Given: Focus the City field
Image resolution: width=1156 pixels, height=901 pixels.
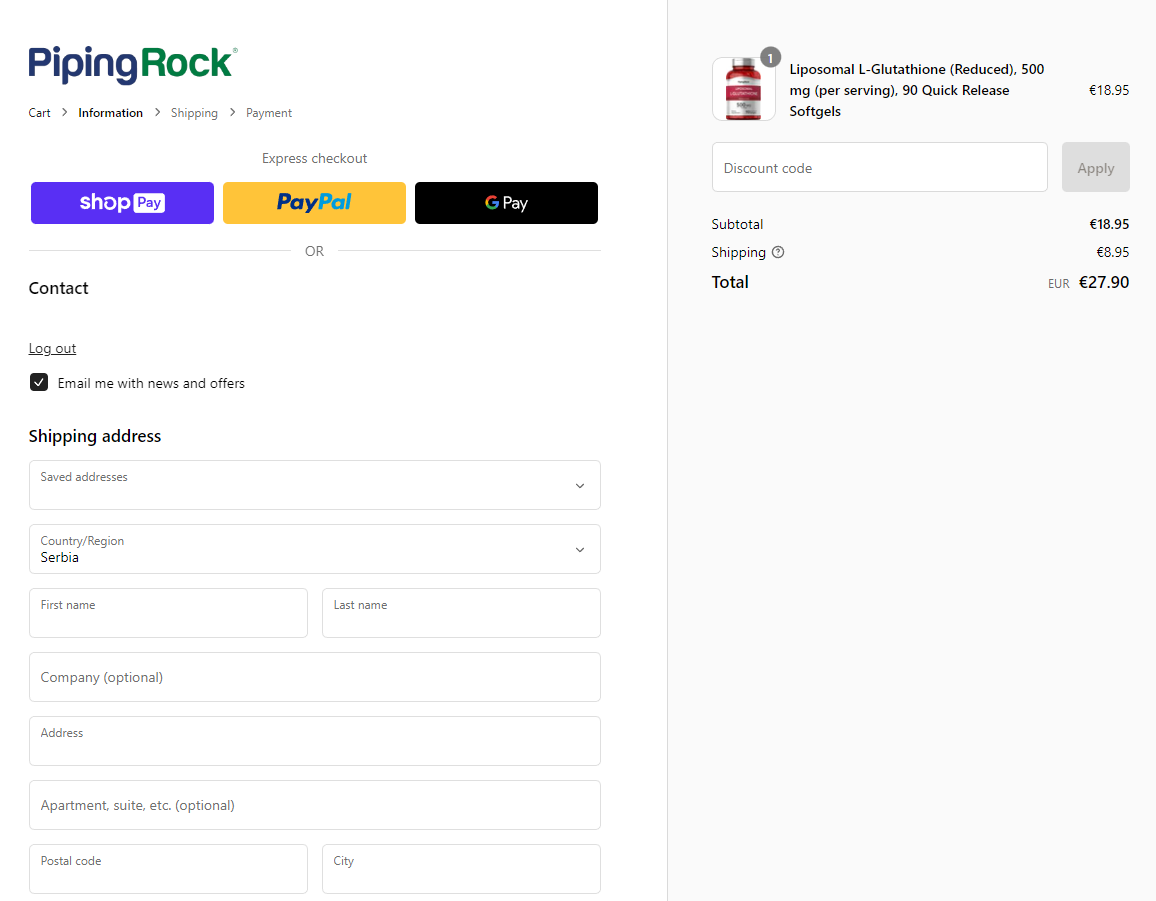Looking at the screenshot, I should point(462,869).
